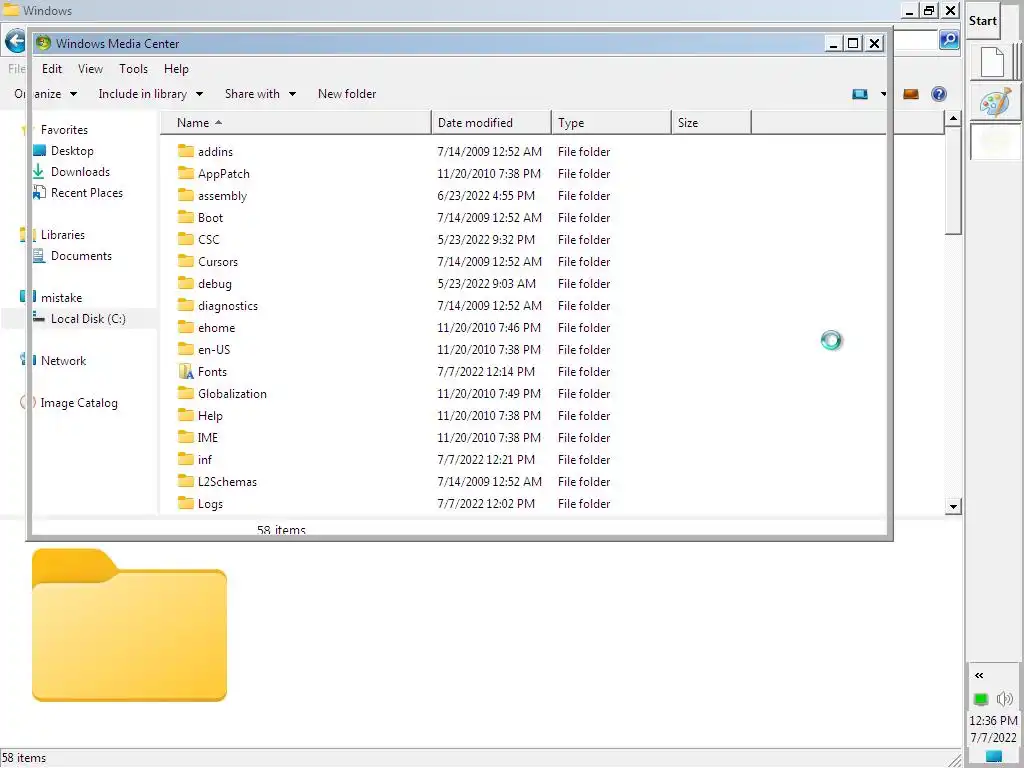This screenshot has width=1024, height=768.
Task: Click the clock showing 12:36 PM
Action: point(993,720)
